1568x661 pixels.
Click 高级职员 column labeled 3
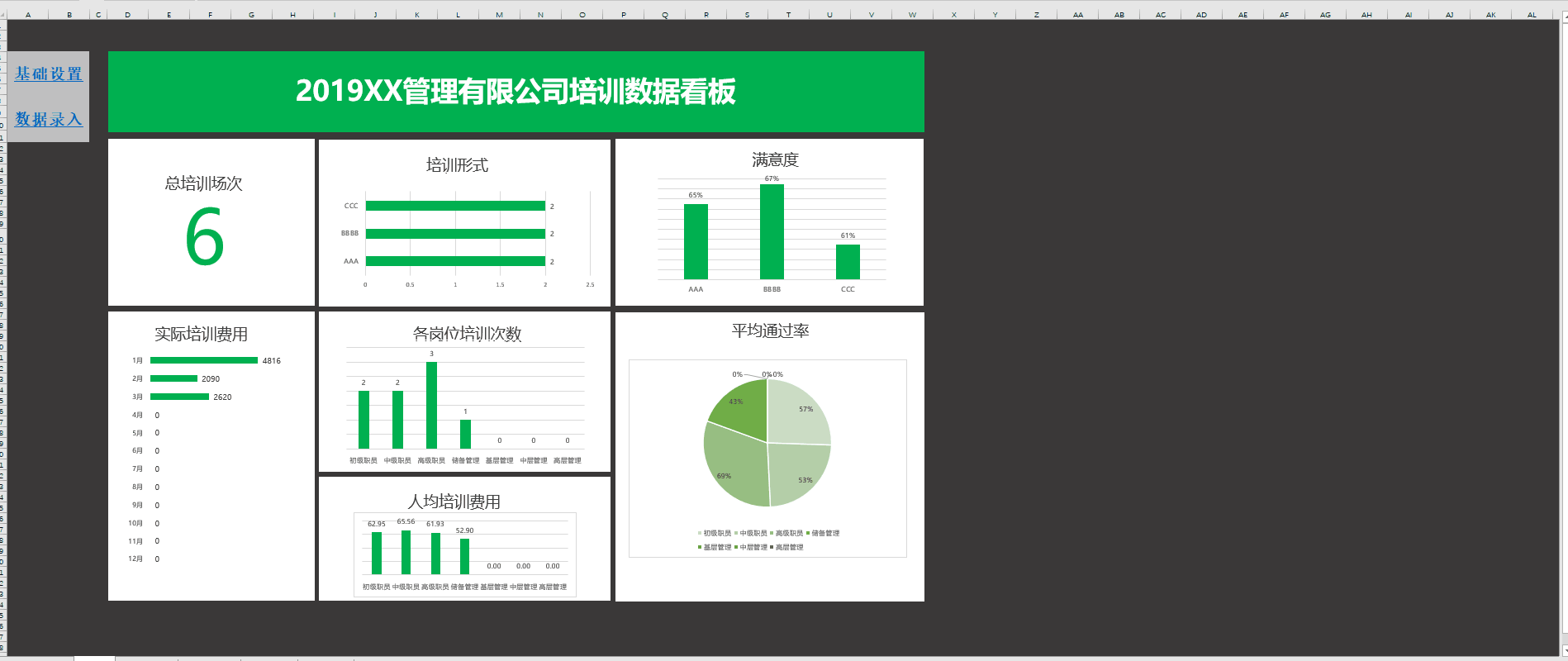click(x=431, y=405)
